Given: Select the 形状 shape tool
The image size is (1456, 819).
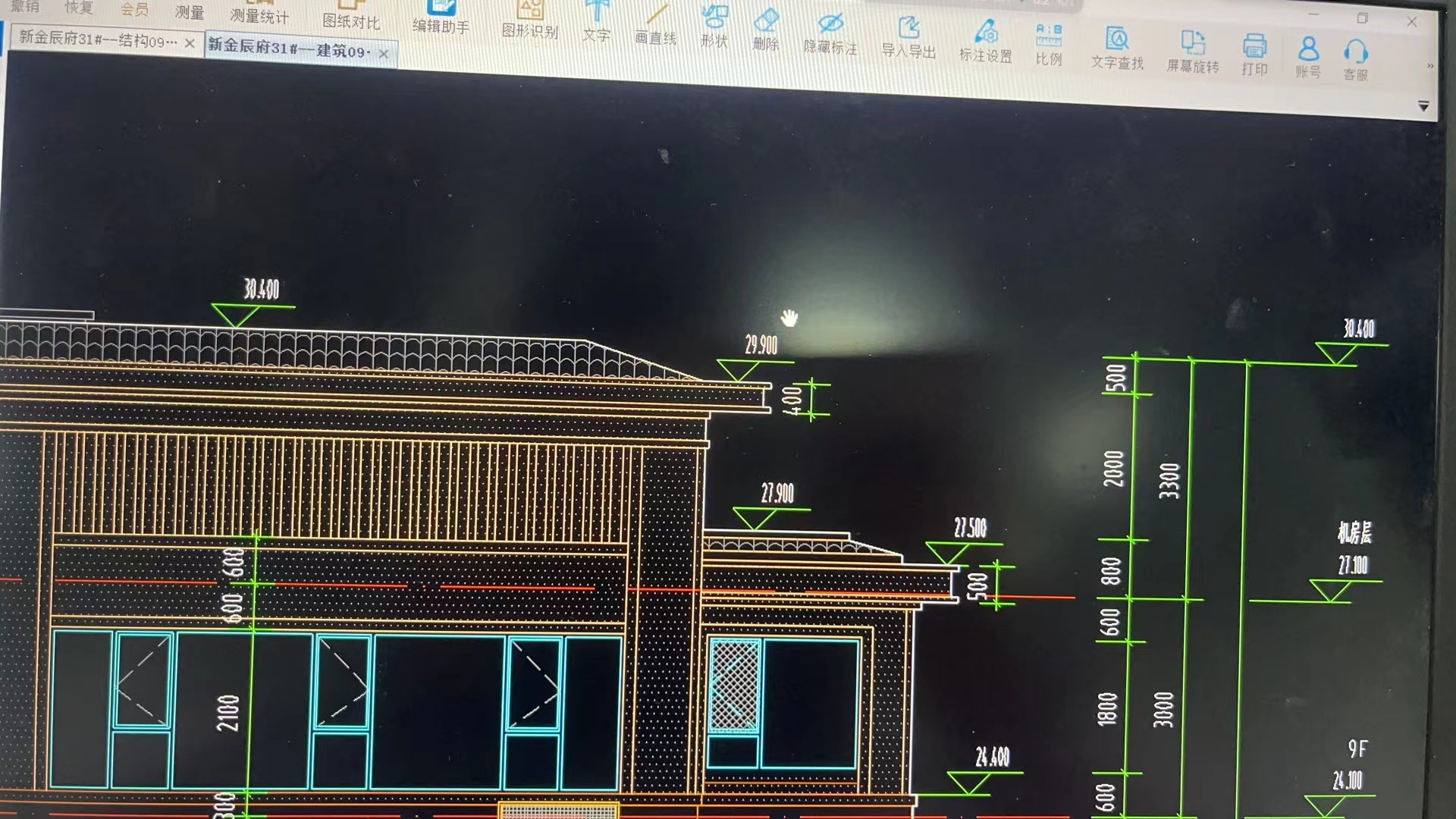Looking at the screenshot, I should (x=714, y=27).
